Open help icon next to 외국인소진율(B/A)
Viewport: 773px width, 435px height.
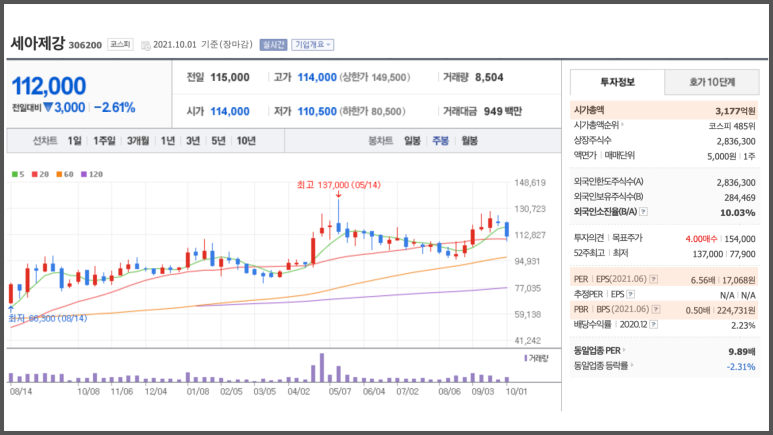643,212
